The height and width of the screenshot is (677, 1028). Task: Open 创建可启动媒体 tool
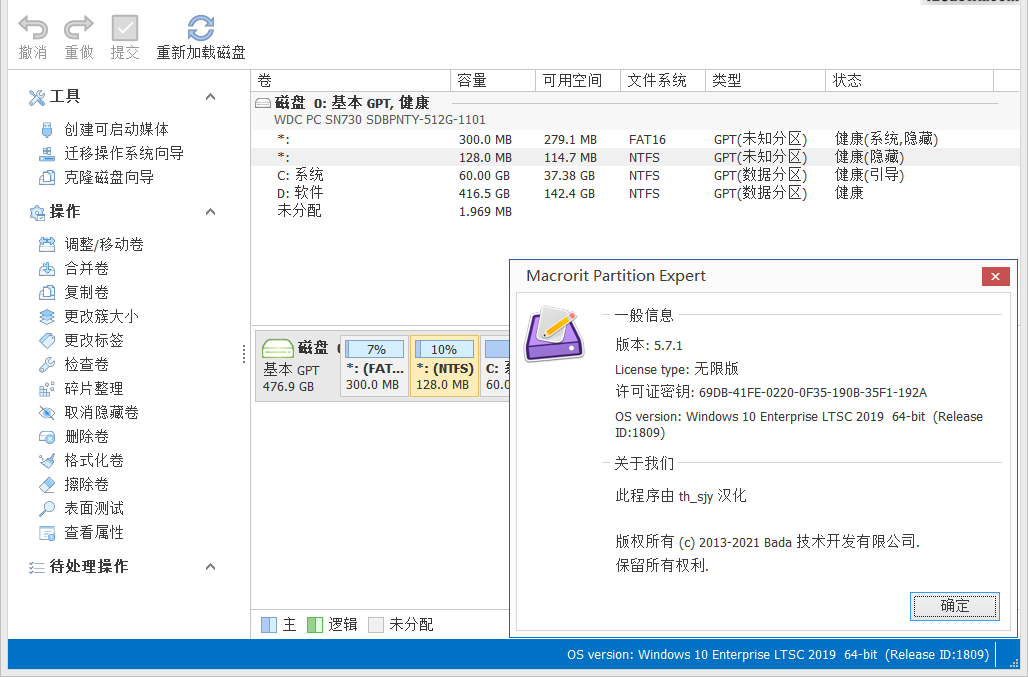click(116, 130)
